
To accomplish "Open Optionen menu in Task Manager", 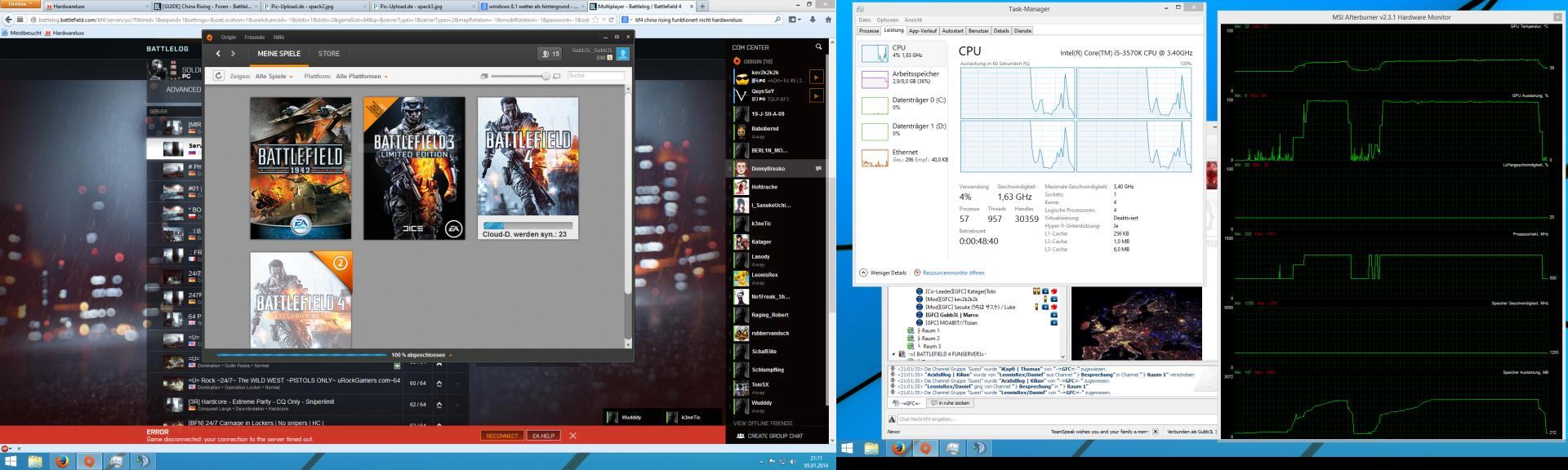I will [x=888, y=20].
